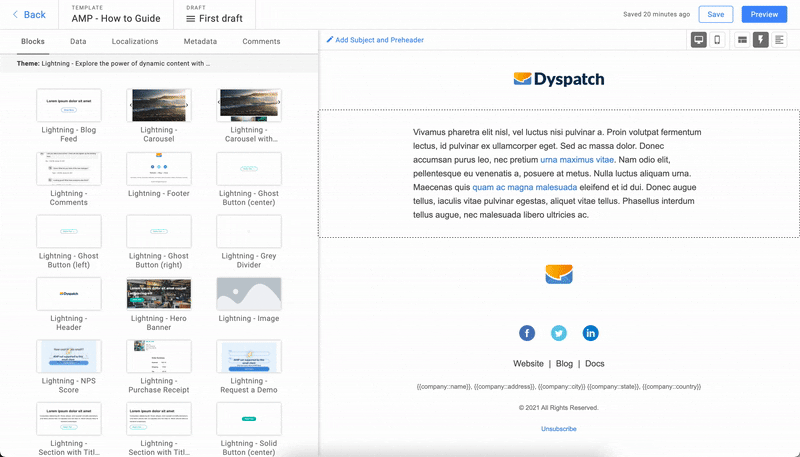Select Lightning - Grey Divider block
This screenshot has height=457, width=800.
click(x=249, y=242)
